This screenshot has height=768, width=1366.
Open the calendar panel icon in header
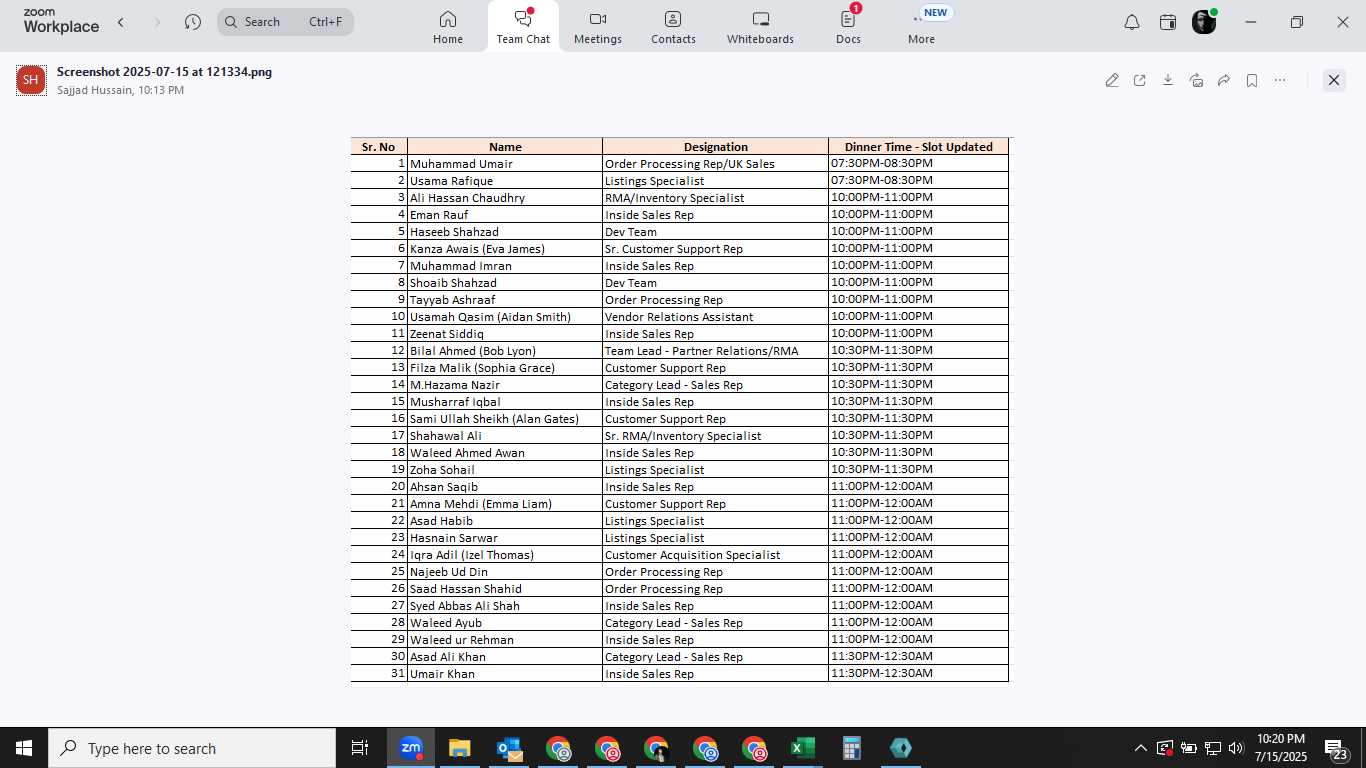(x=1167, y=22)
